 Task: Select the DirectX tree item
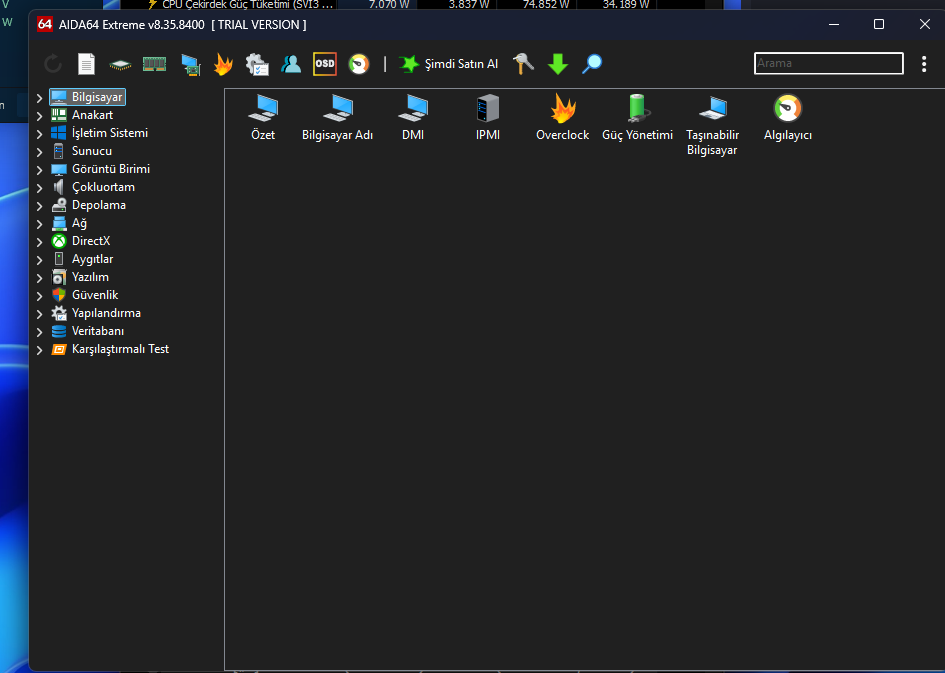81,241
